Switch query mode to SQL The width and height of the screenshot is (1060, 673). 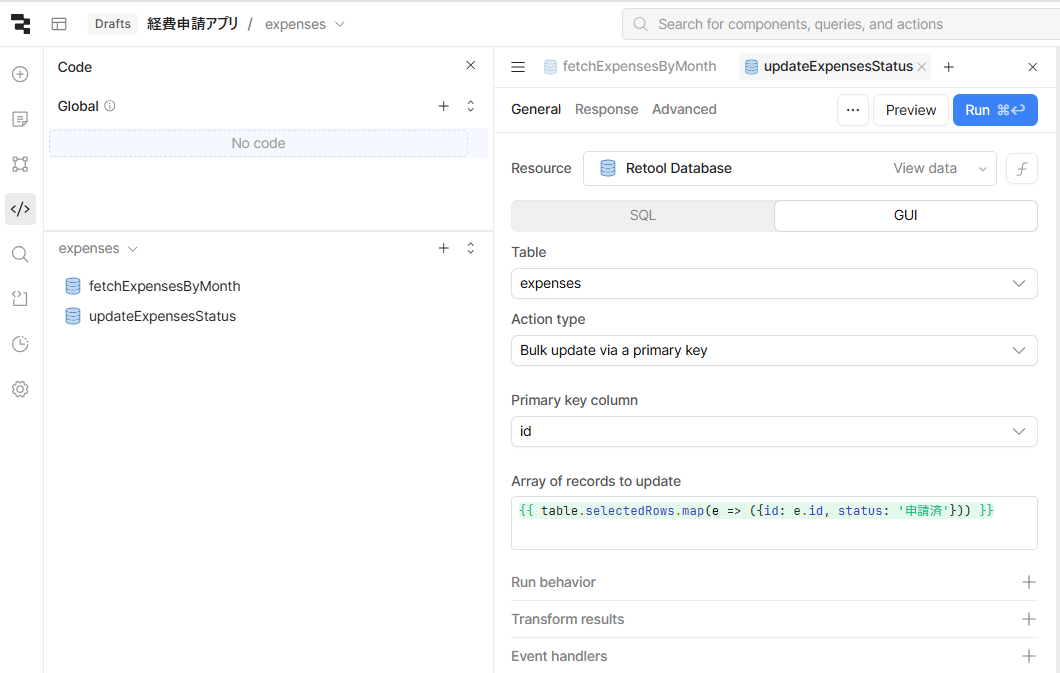point(643,215)
